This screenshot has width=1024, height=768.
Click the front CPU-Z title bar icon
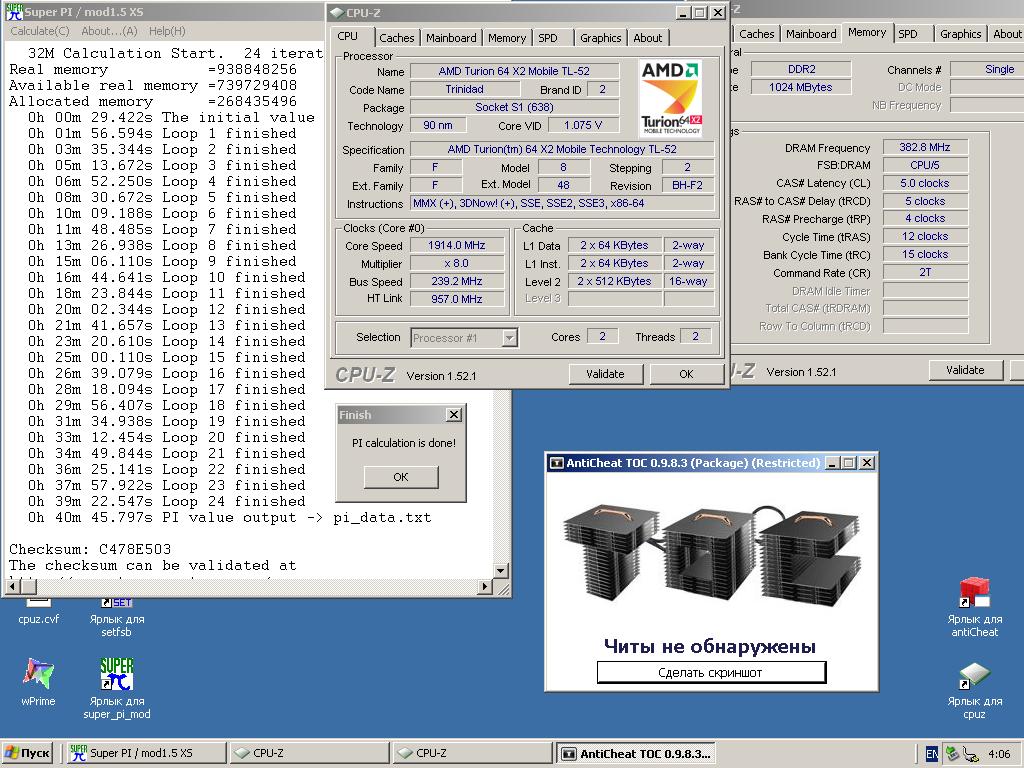pos(337,12)
